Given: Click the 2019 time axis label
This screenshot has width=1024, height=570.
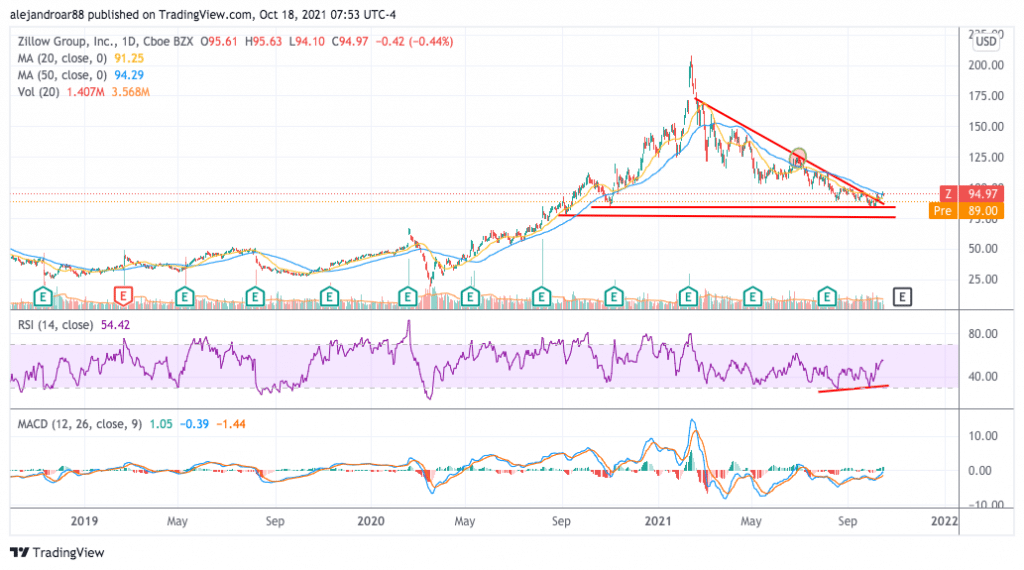Looking at the screenshot, I should 84,521.
